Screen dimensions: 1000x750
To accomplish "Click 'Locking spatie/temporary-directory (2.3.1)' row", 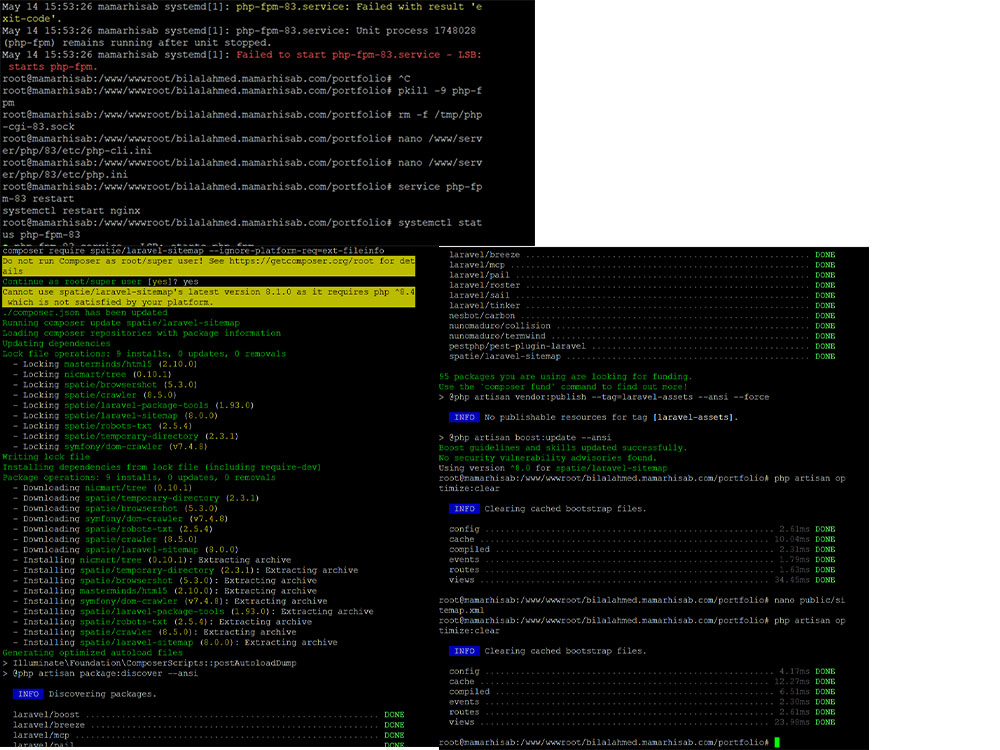I will point(126,436).
